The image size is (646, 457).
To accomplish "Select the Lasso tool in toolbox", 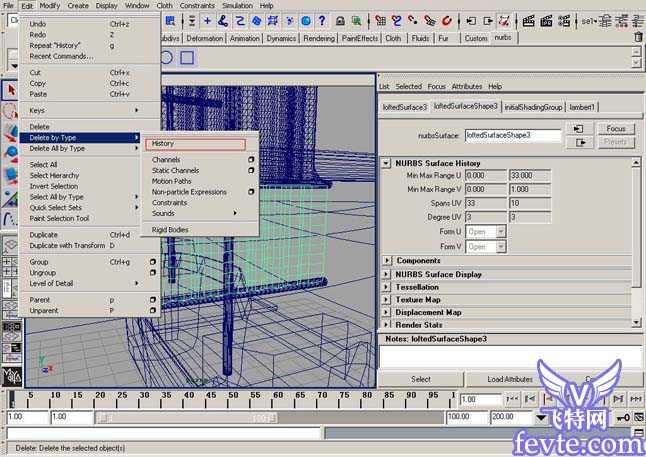I will click(9, 110).
